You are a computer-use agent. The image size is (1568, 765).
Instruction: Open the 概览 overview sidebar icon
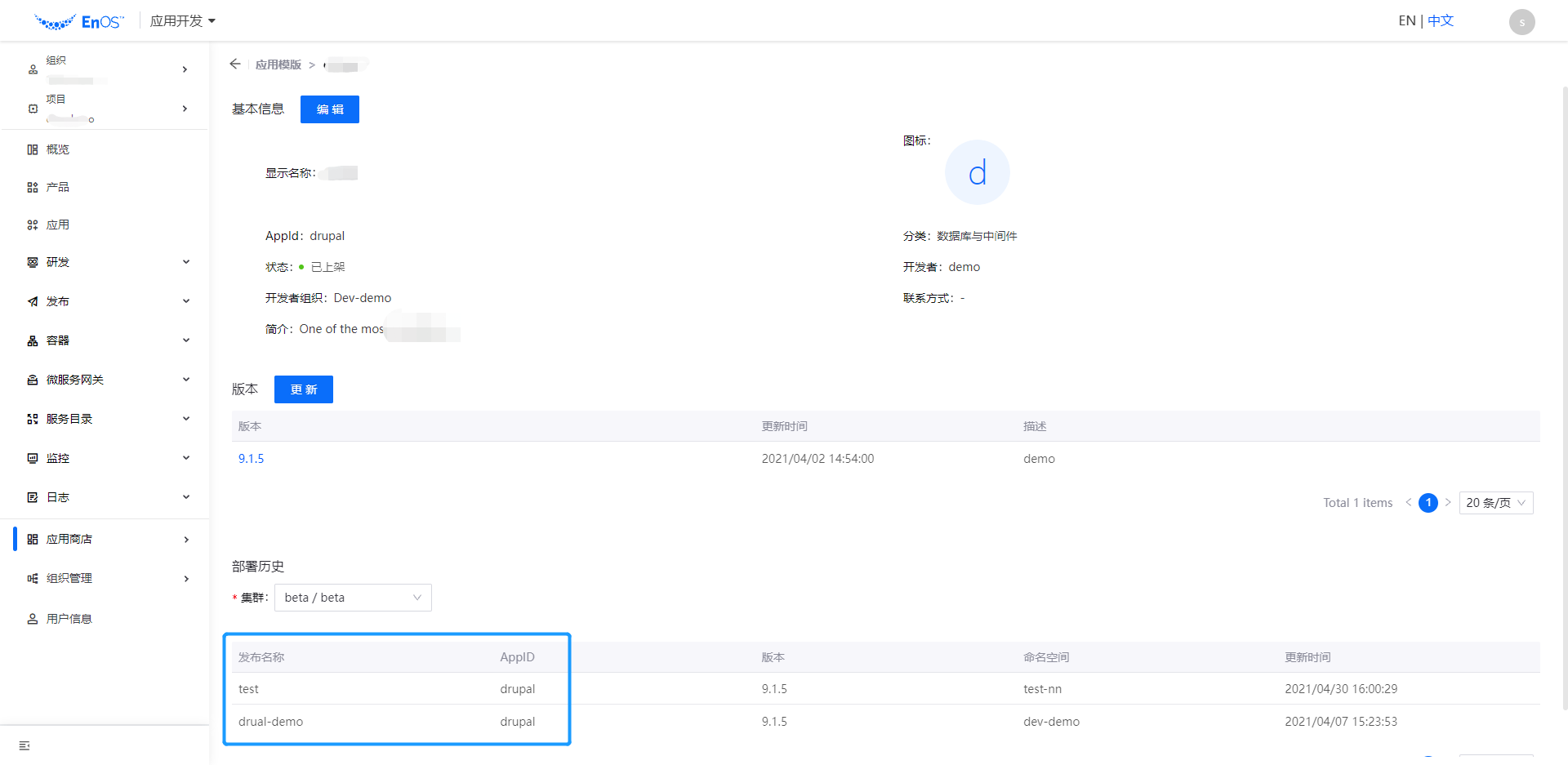pos(33,149)
